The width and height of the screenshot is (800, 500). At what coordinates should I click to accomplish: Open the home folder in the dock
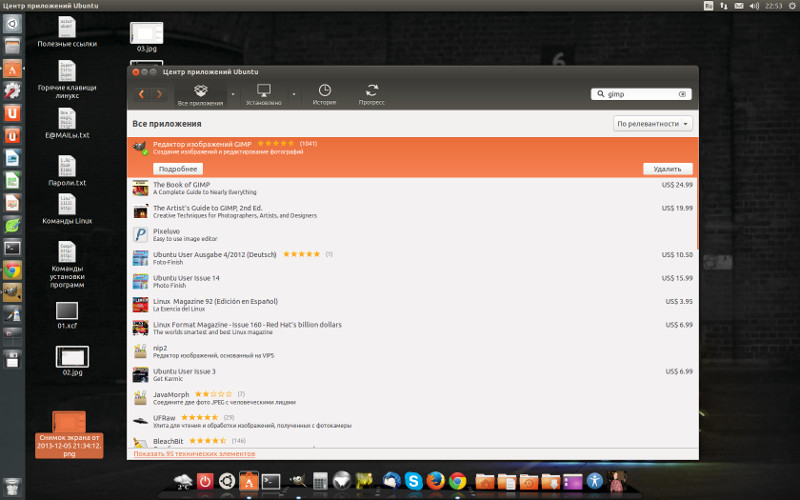[x=485, y=481]
